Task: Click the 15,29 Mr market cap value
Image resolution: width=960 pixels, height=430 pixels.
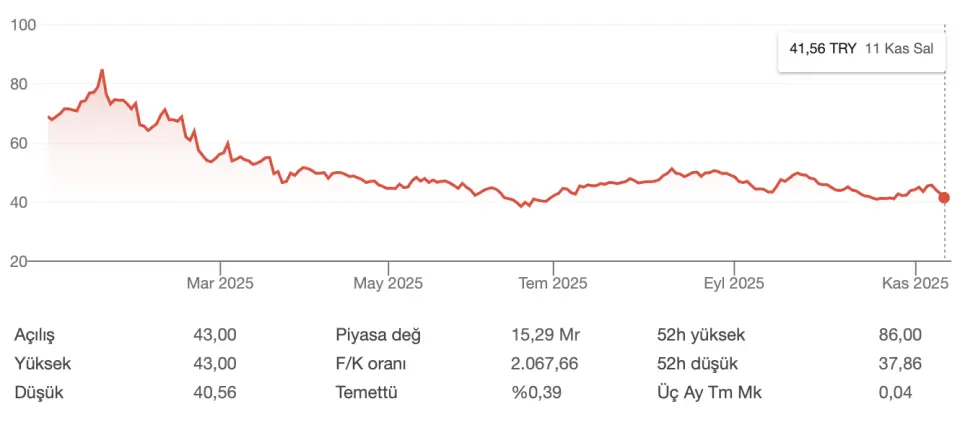Action: [545, 335]
